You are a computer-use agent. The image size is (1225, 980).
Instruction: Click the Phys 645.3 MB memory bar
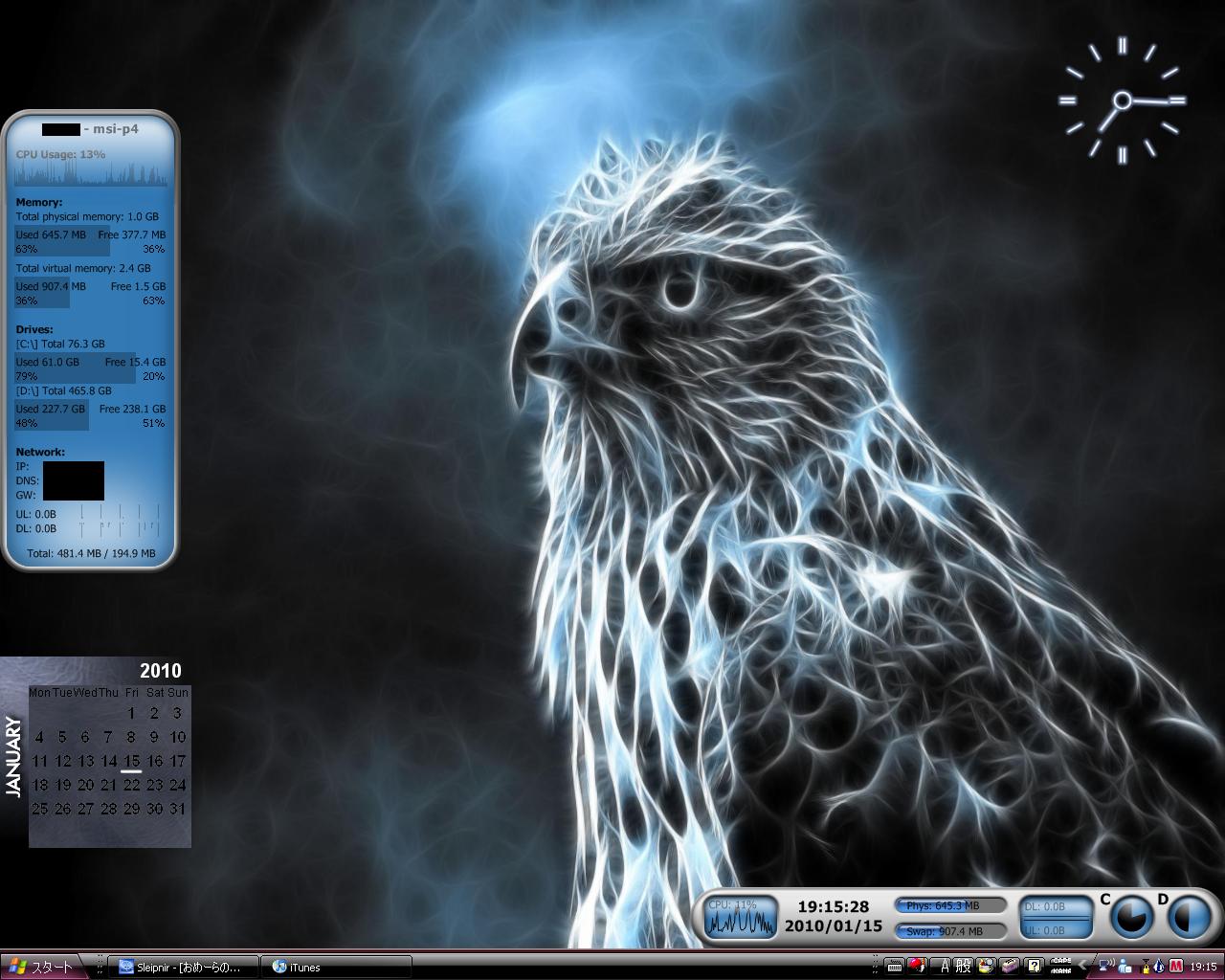[x=950, y=905]
